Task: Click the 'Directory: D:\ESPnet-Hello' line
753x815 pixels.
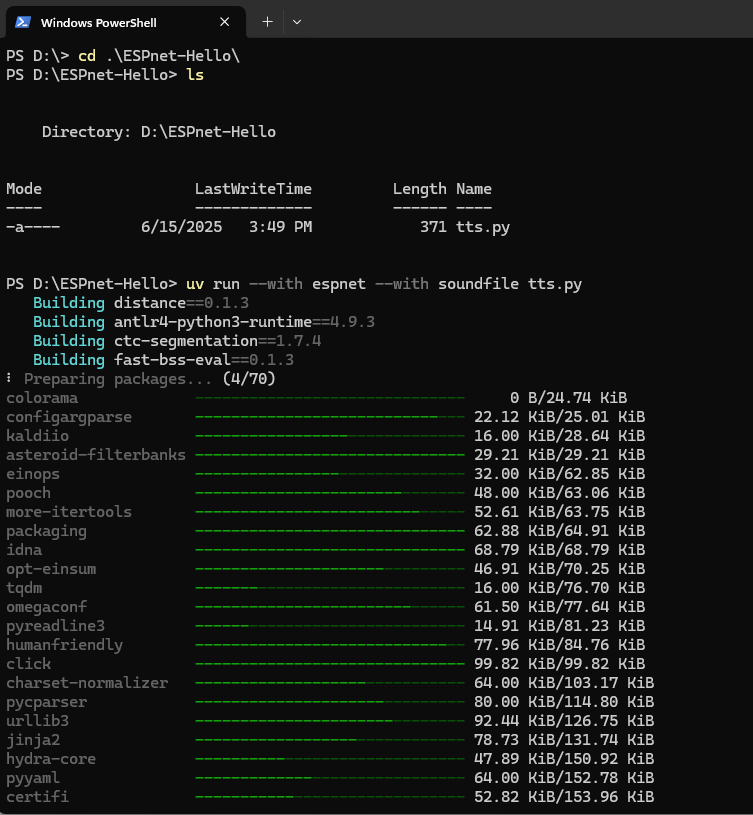Action: (159, 132)
